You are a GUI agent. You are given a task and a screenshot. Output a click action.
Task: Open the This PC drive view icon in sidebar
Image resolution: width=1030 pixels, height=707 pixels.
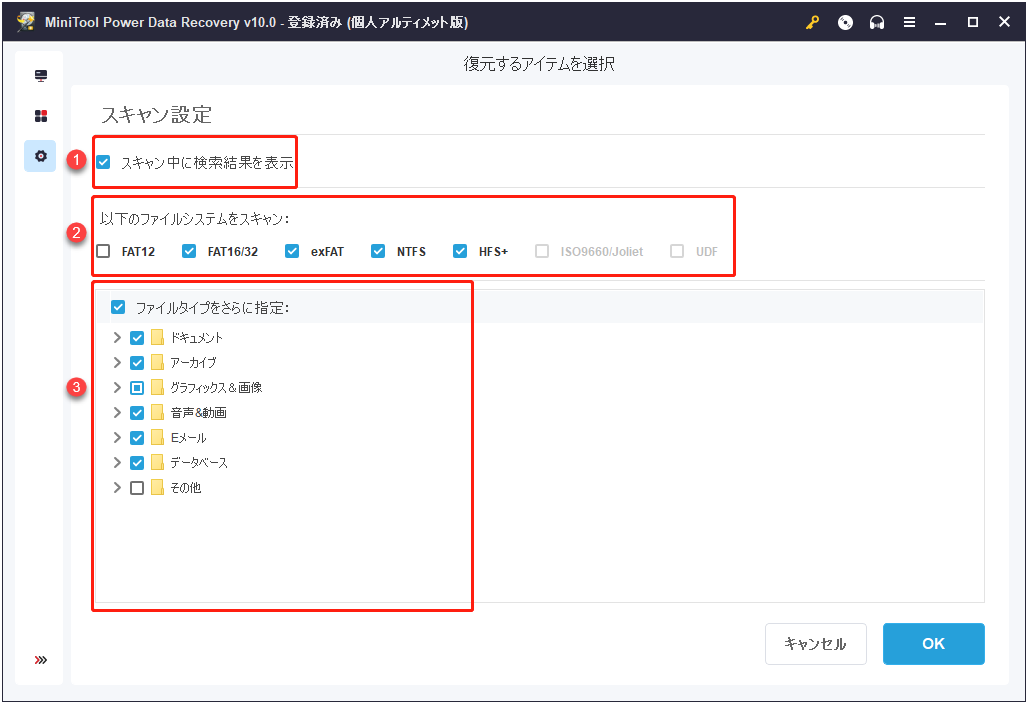41,76
